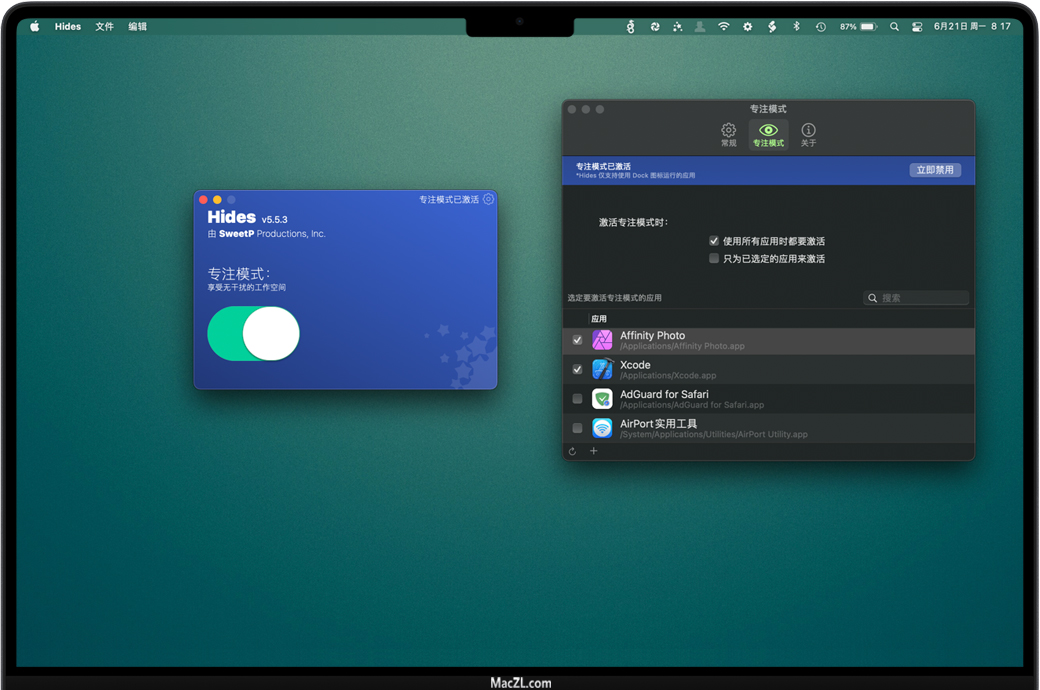Click the gear icon in the Hides window
Image resolution: width=1040 pixels, height=690 pixels.
[x=488, y=199]
